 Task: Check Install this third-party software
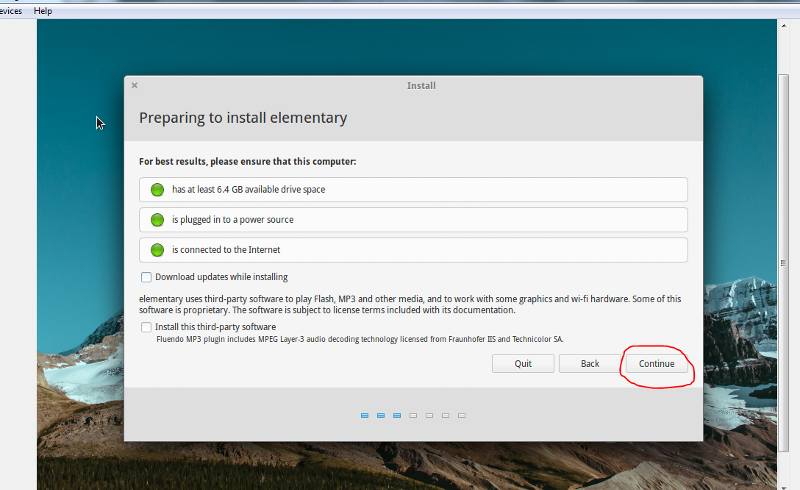click(146, 327)
